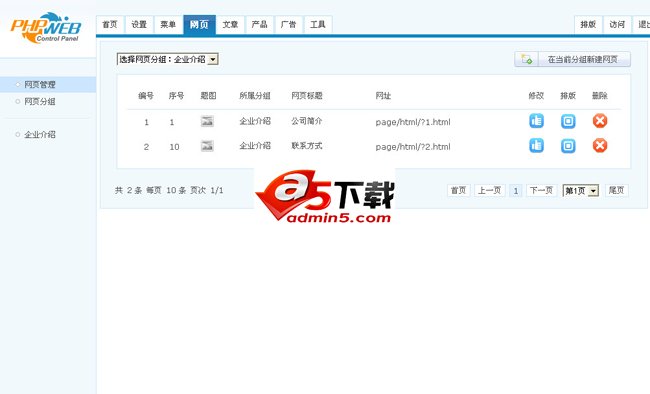This screenshot has width=650, height=394.
Task: Open 企业介绍 in the sidebar
Action: point(40,135)
